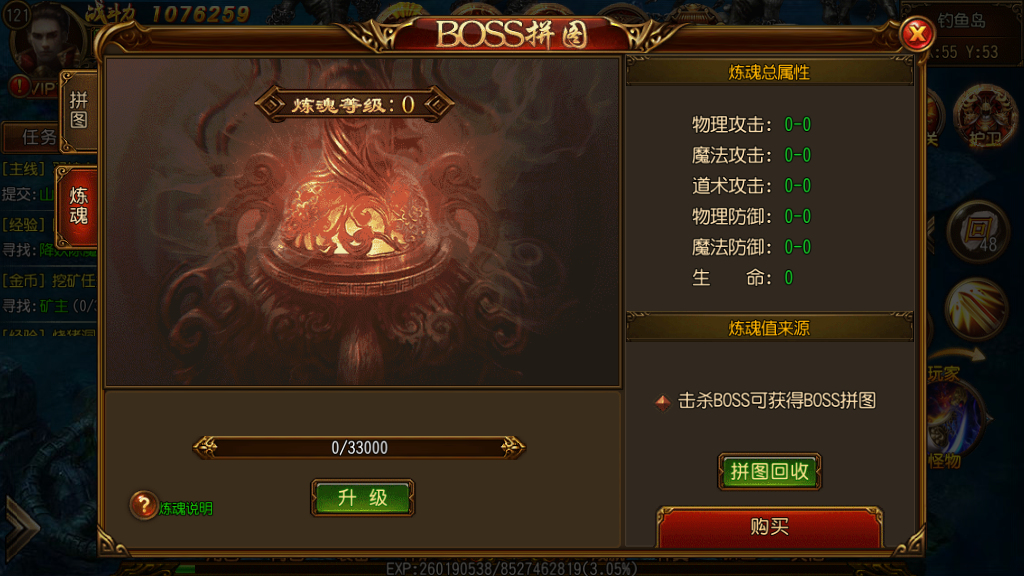Click the green 升级 button
Image resolution: width=1024 pixels, height=576 pixels.
(x=362, y=498)
